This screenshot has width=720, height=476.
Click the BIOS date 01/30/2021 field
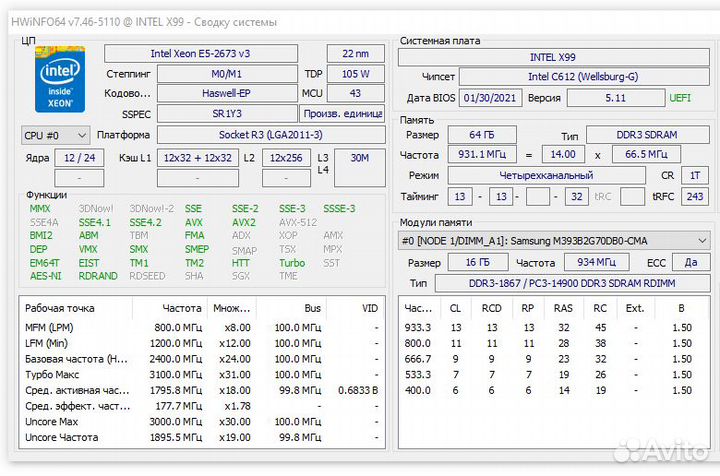(x=489, y=98)
